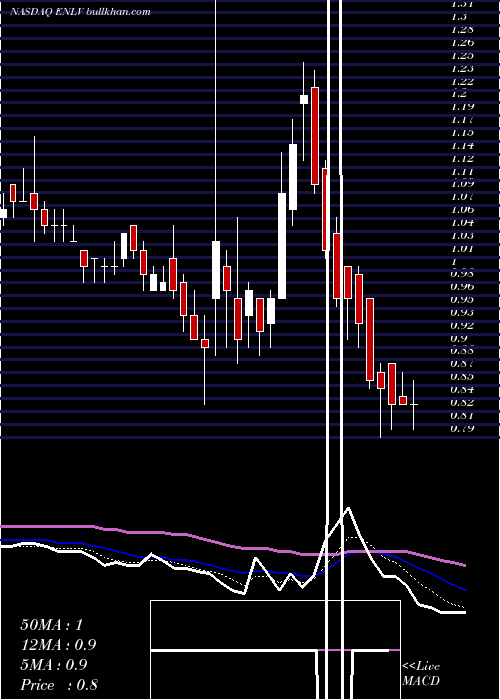This screenshot has width=500, height=700.
Task: Click the 1.22 price axis label
Action: 462,81
